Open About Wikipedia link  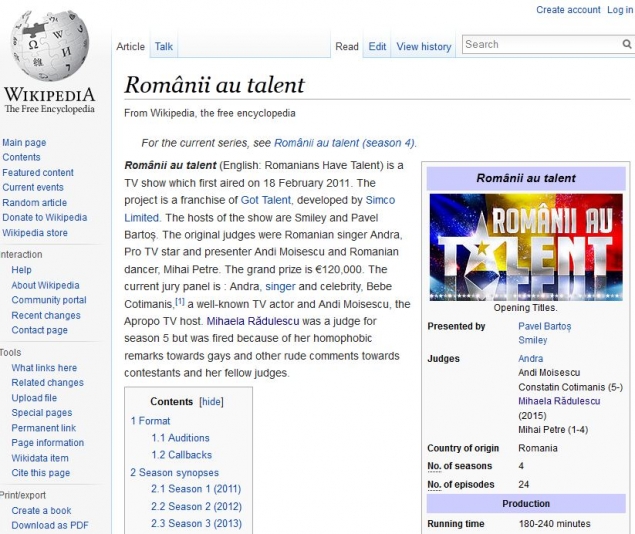pos(45,285)
